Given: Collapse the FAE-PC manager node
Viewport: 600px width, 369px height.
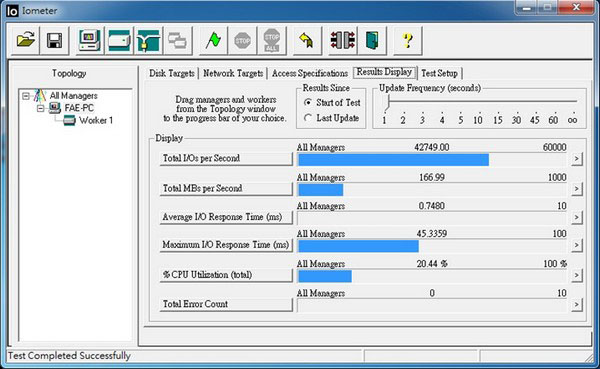Looking at the screenshot, I should [x=40, y=108].
